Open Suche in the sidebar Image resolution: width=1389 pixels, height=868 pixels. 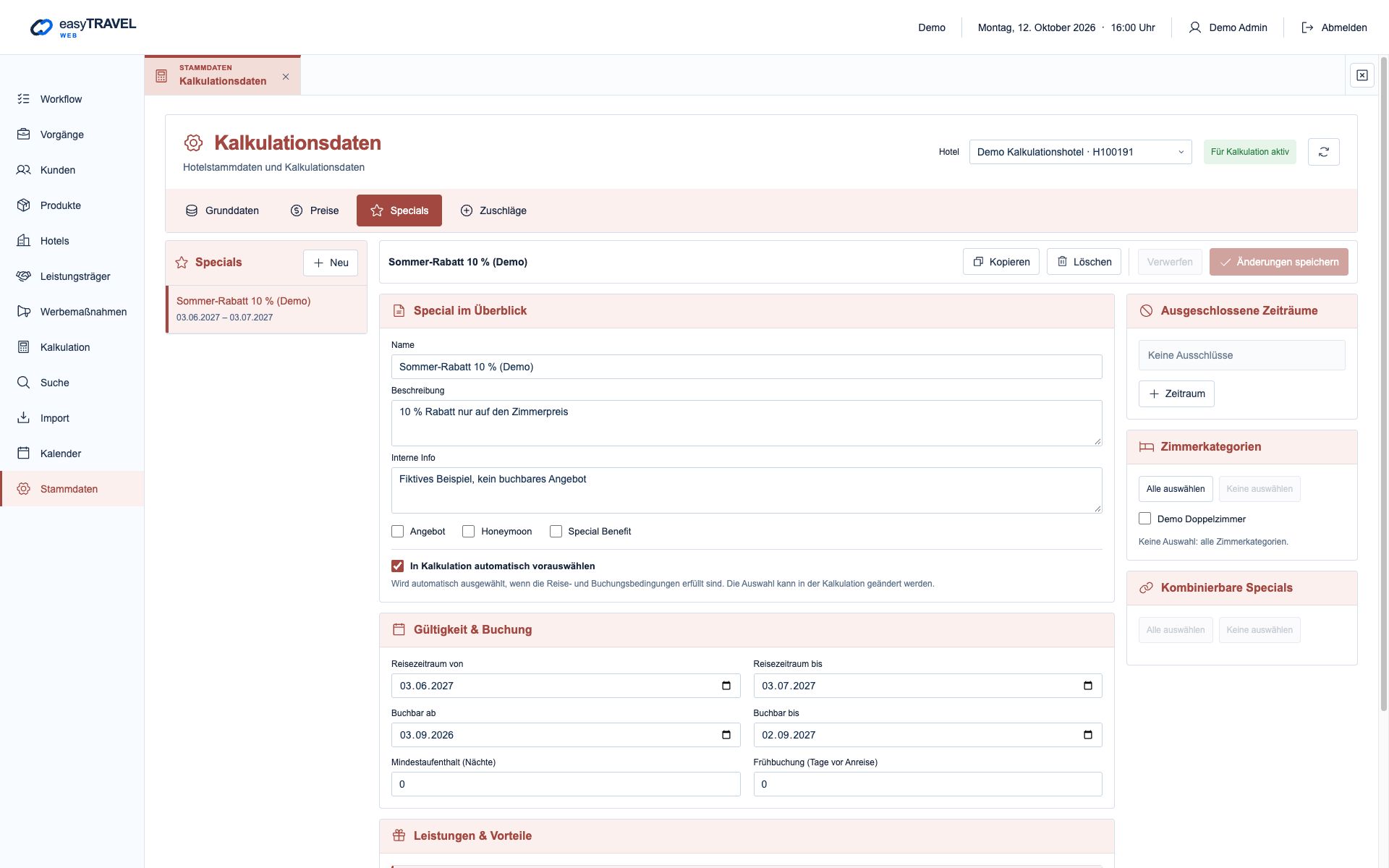[x=72, y=383]
